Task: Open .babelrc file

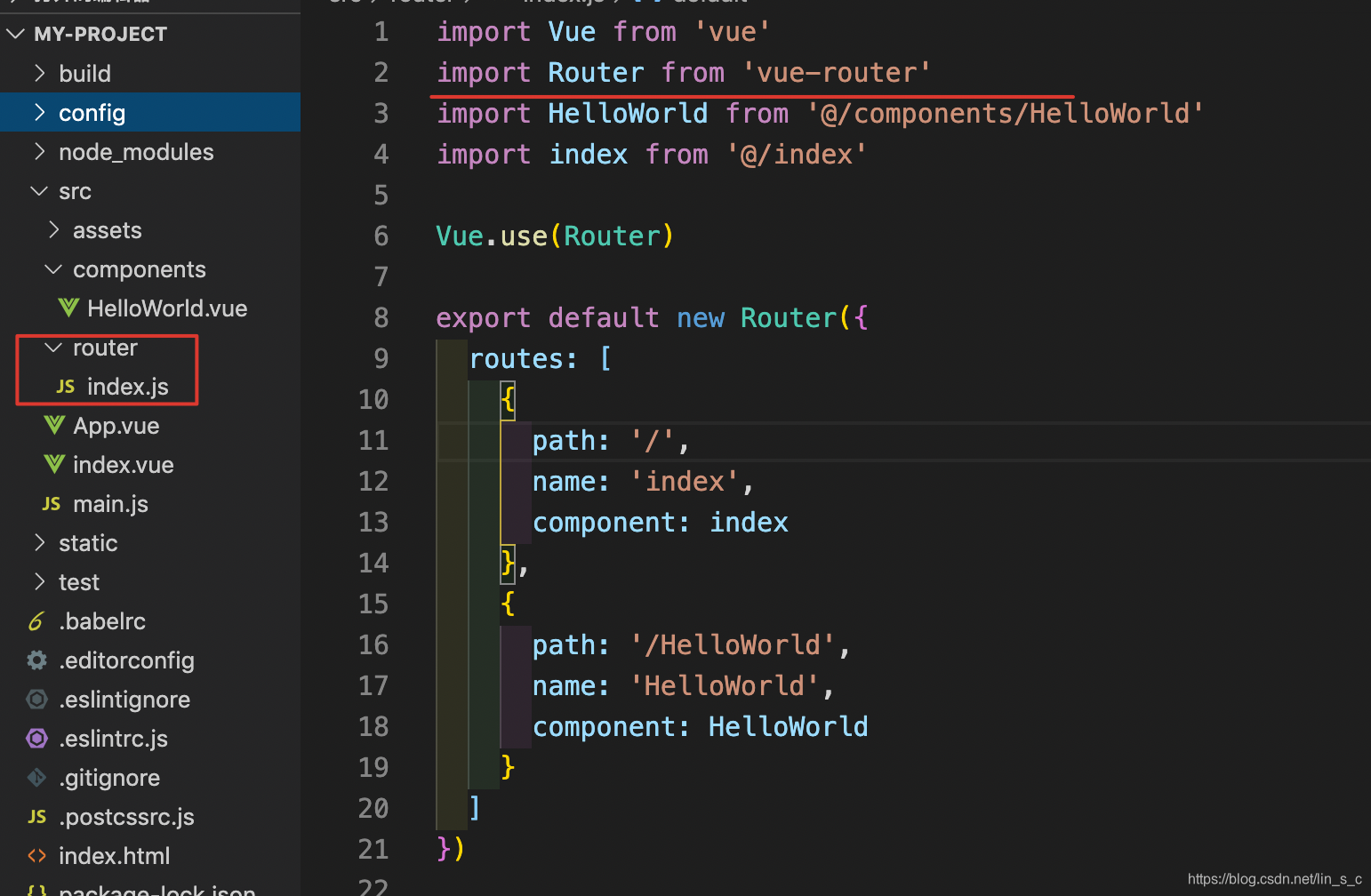Action: pyautogui.click(x=150, y=621)
